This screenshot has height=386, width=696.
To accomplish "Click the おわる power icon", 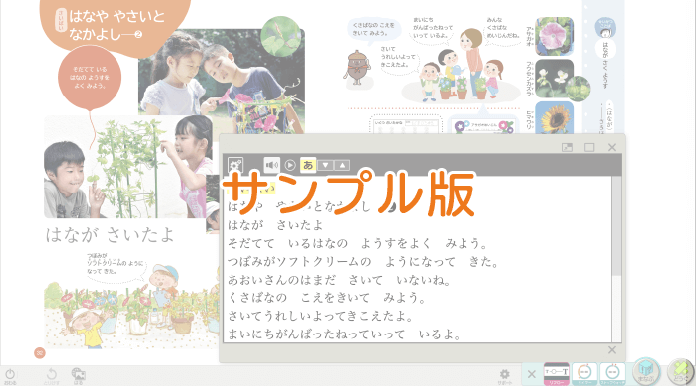I will 10,376.
